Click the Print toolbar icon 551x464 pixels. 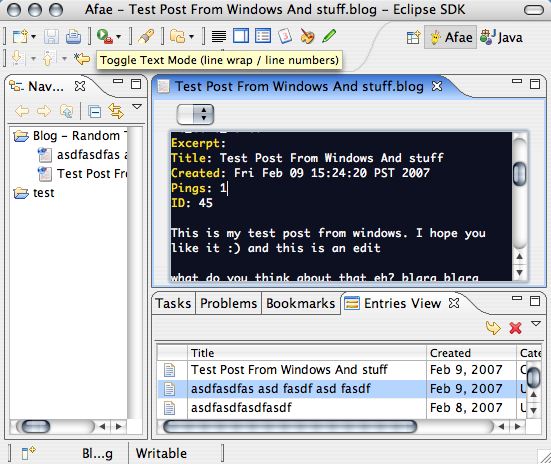(73, 37)
